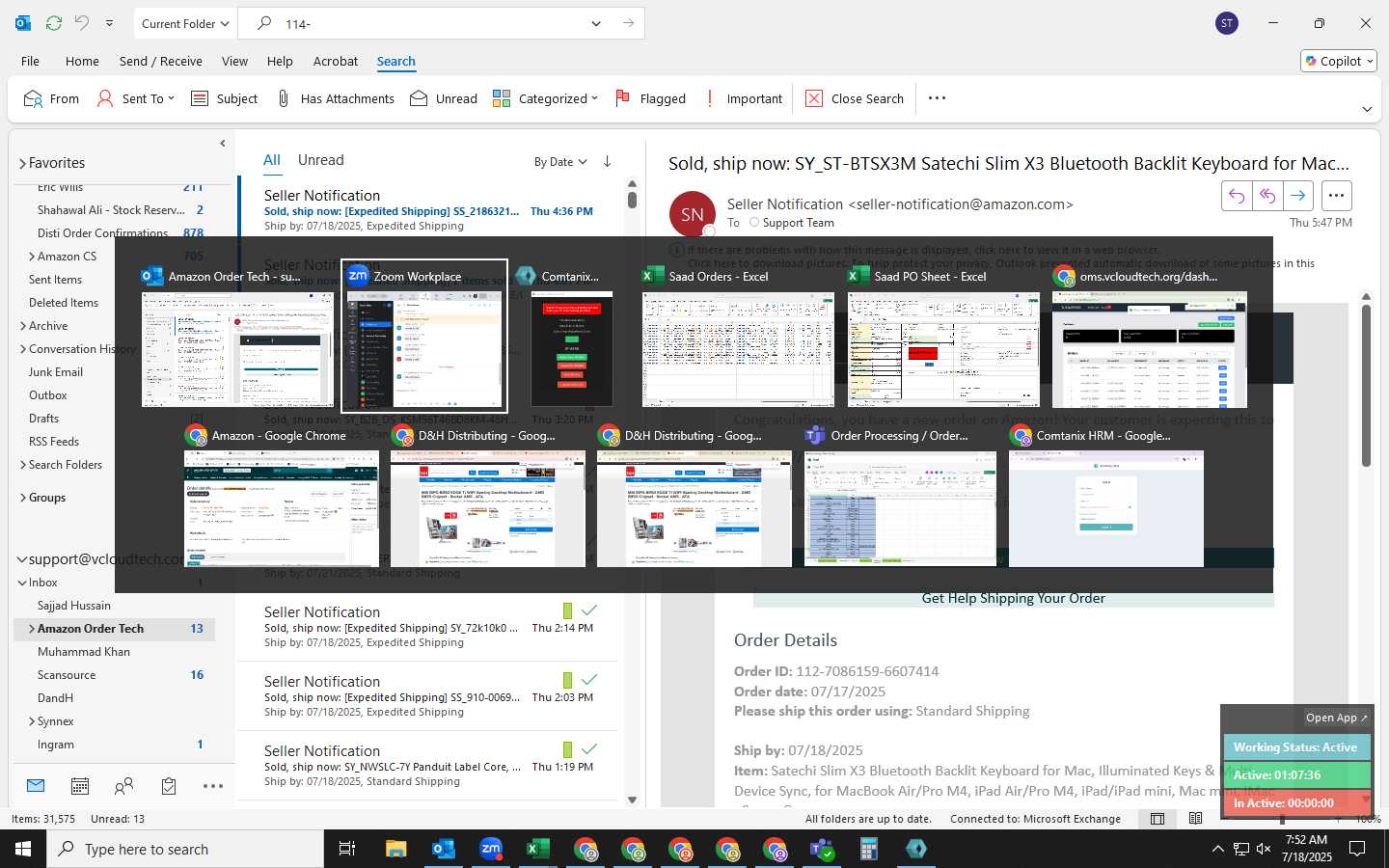Open the Acrobat ribbon tab
The width and height of the screenshot is (1389, 868).
tap(336, 61)
